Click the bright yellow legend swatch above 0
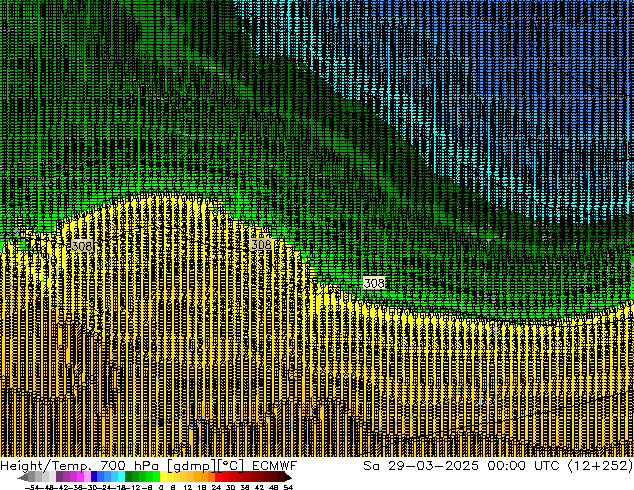634x490 pixels. [163, 476]
